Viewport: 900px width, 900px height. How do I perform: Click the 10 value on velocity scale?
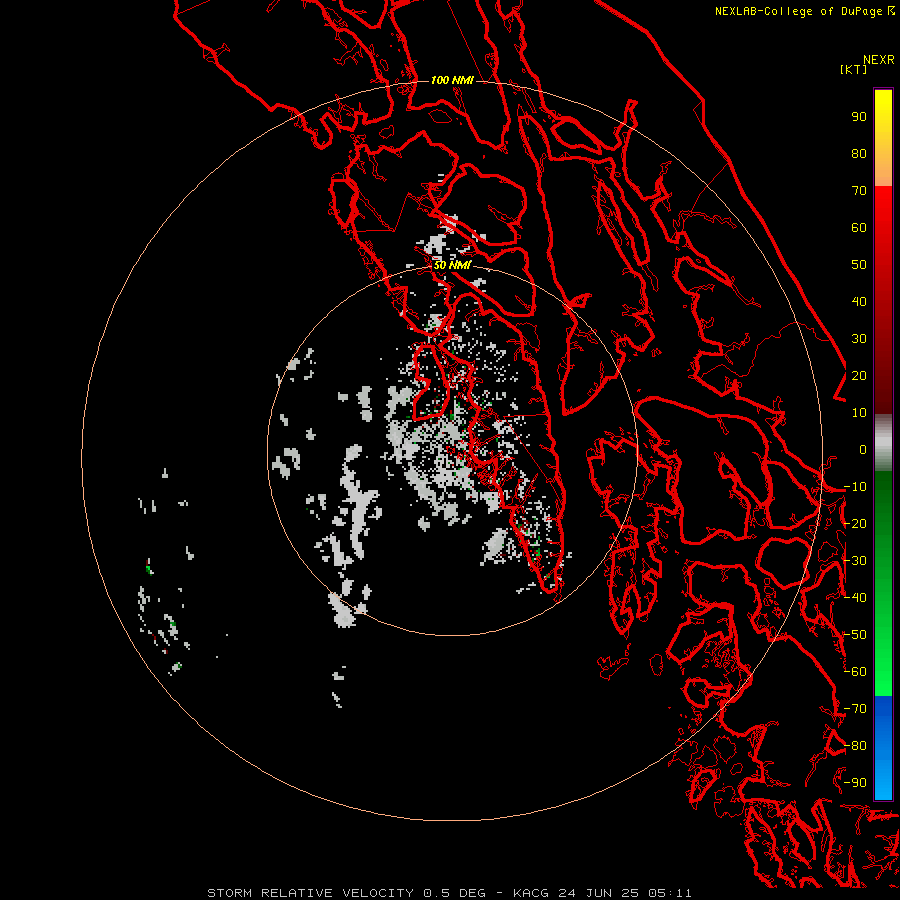click(x=859, y=413)
